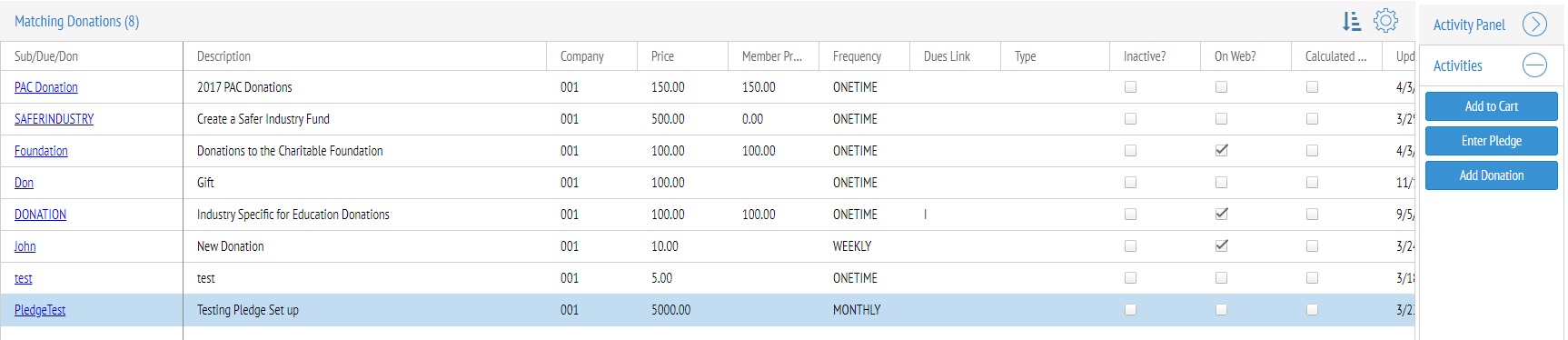The width and height of the screenshot is (1568, 340).
Task: Click the MONTHLY frequency cell
Action: (864, 310)
